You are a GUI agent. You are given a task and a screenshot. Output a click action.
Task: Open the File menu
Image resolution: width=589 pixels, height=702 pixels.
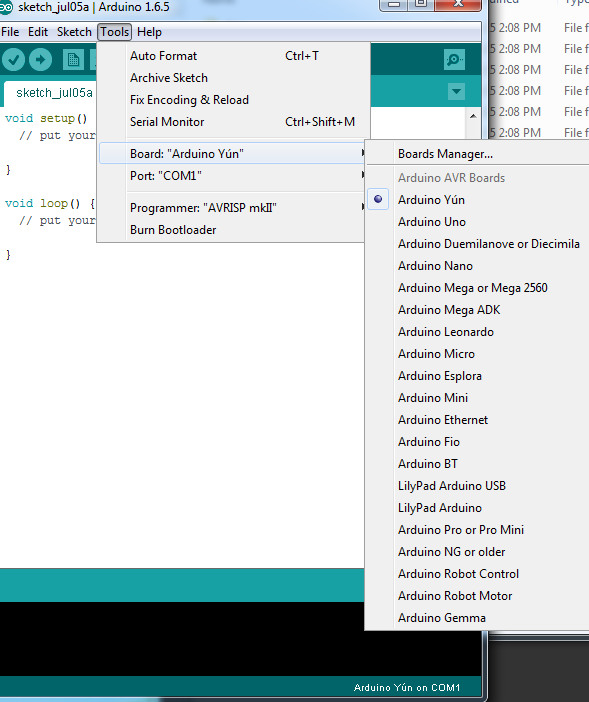pyautogui.click(x=10, y=32)
